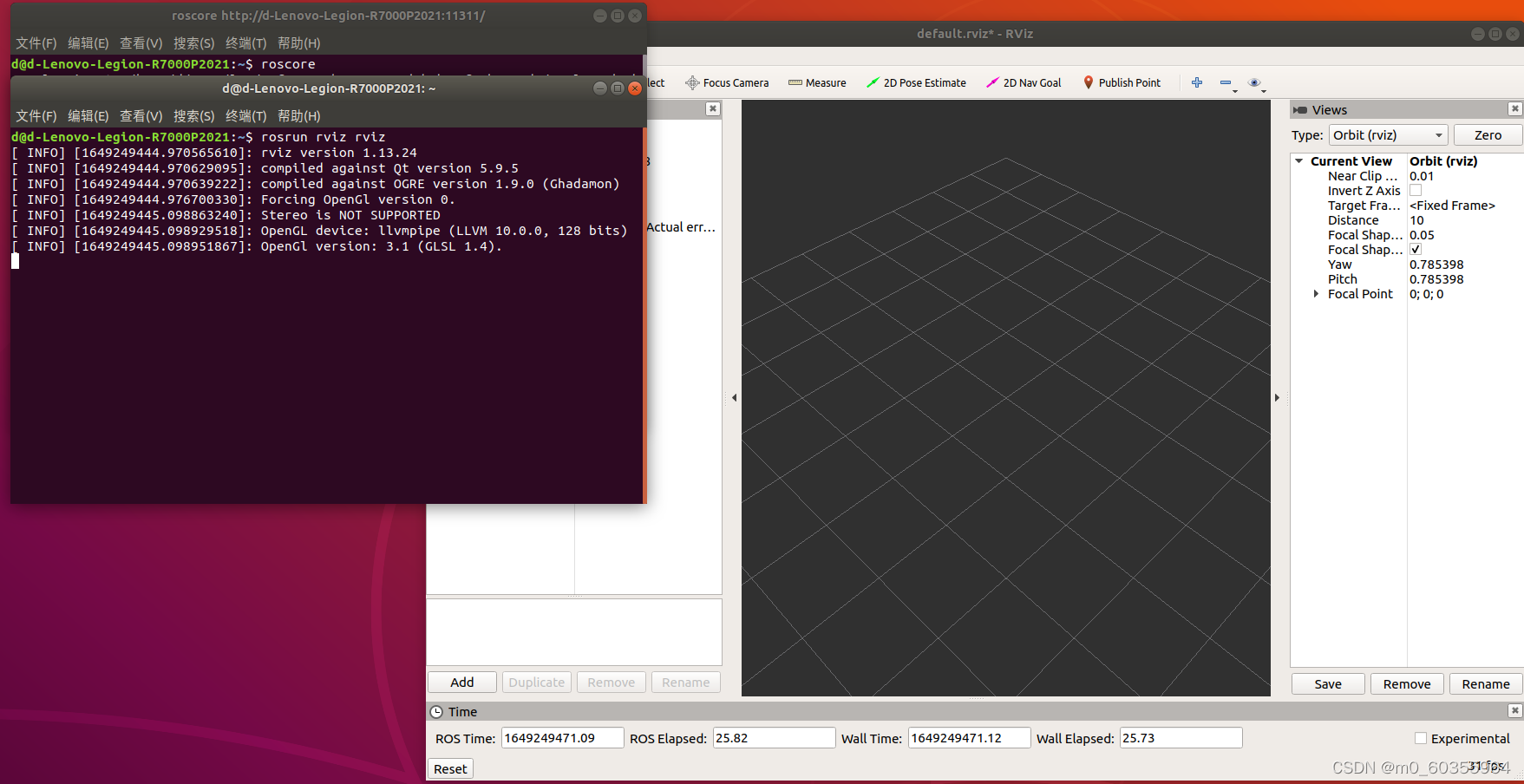Activate the 2D Pose Estimate tool
1524x784 pixels.
click(916, 83)
